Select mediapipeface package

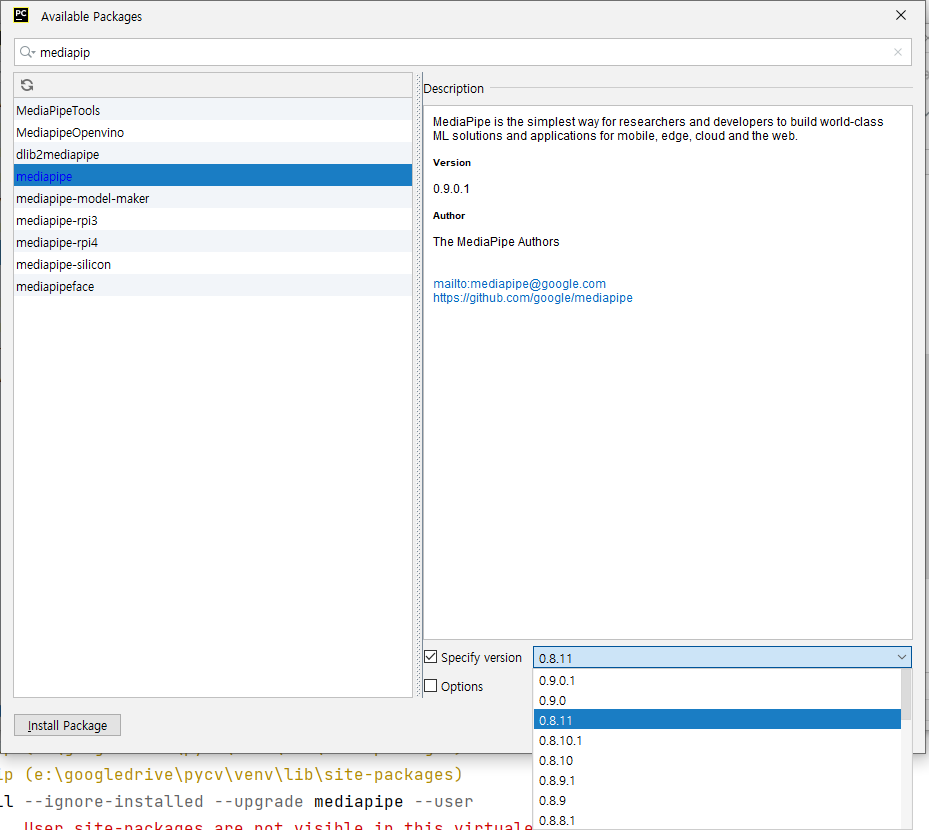(x=213, y=286)
